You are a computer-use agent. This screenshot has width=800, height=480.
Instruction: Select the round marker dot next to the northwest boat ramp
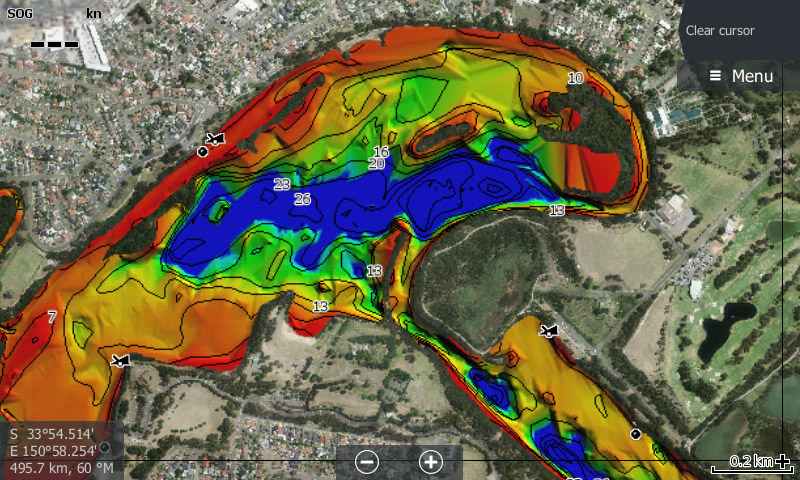pyautogui.click(x=203, y=151)
